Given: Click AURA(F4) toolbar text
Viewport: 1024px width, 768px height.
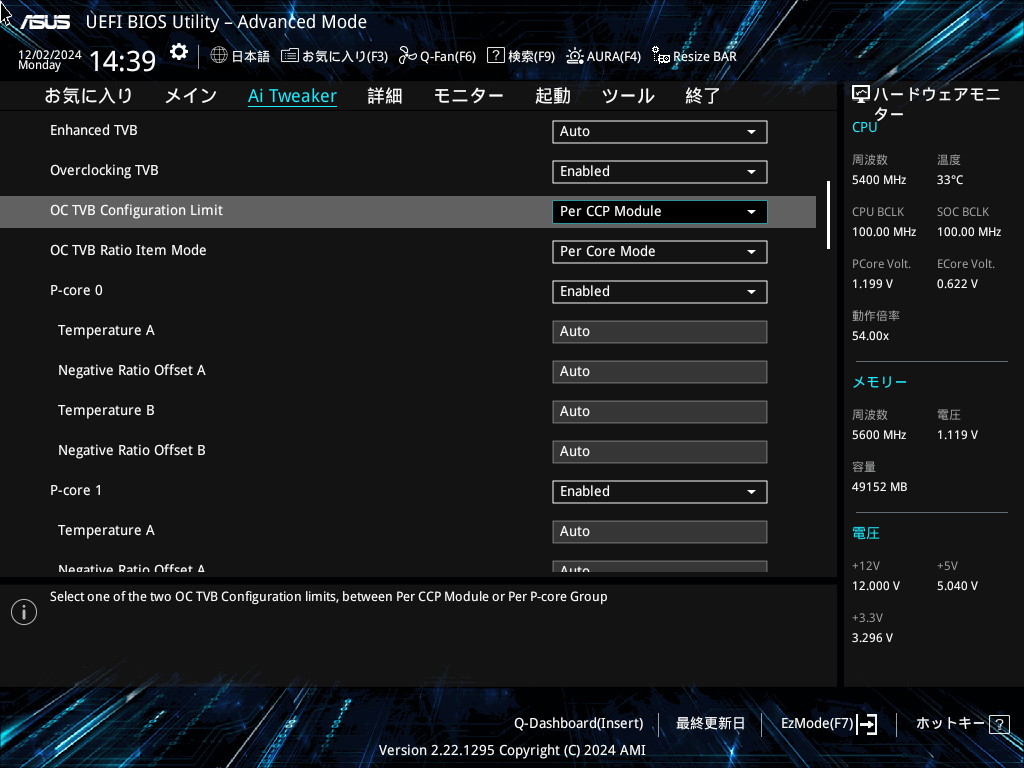Looking at the screenshot, I should pos(614,57).
